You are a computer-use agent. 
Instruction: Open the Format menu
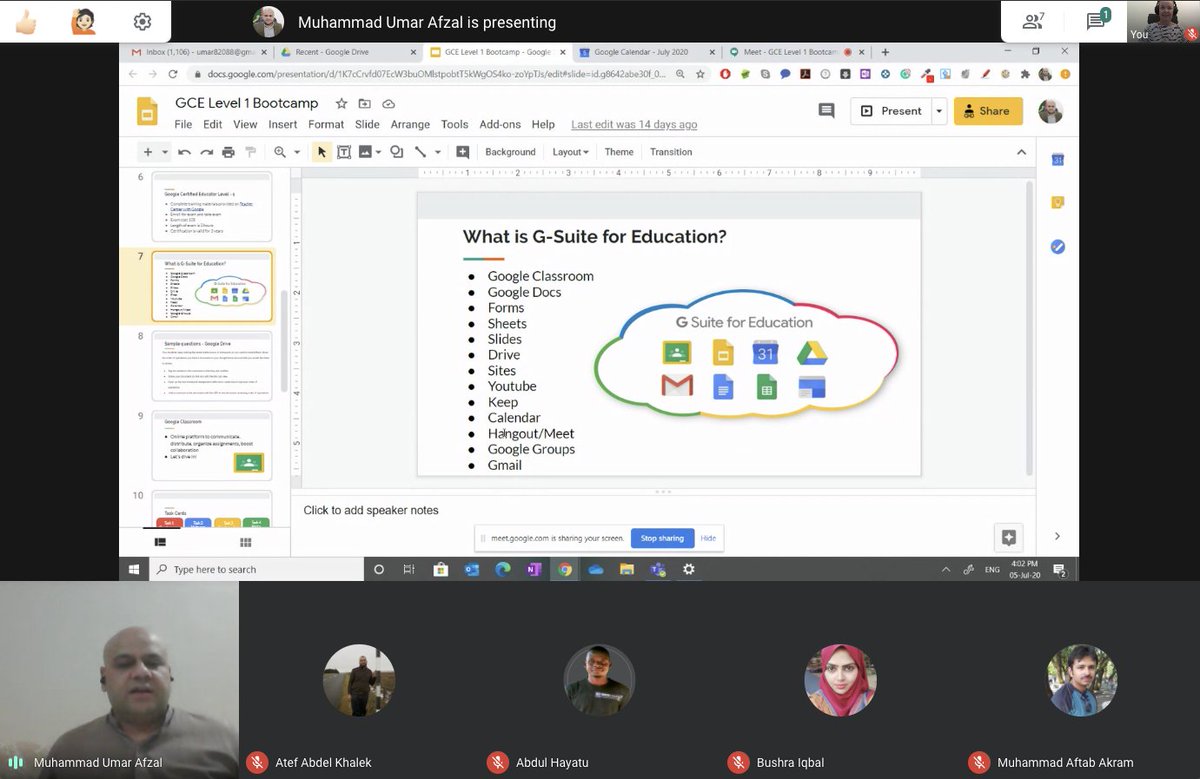coord(326,124)
